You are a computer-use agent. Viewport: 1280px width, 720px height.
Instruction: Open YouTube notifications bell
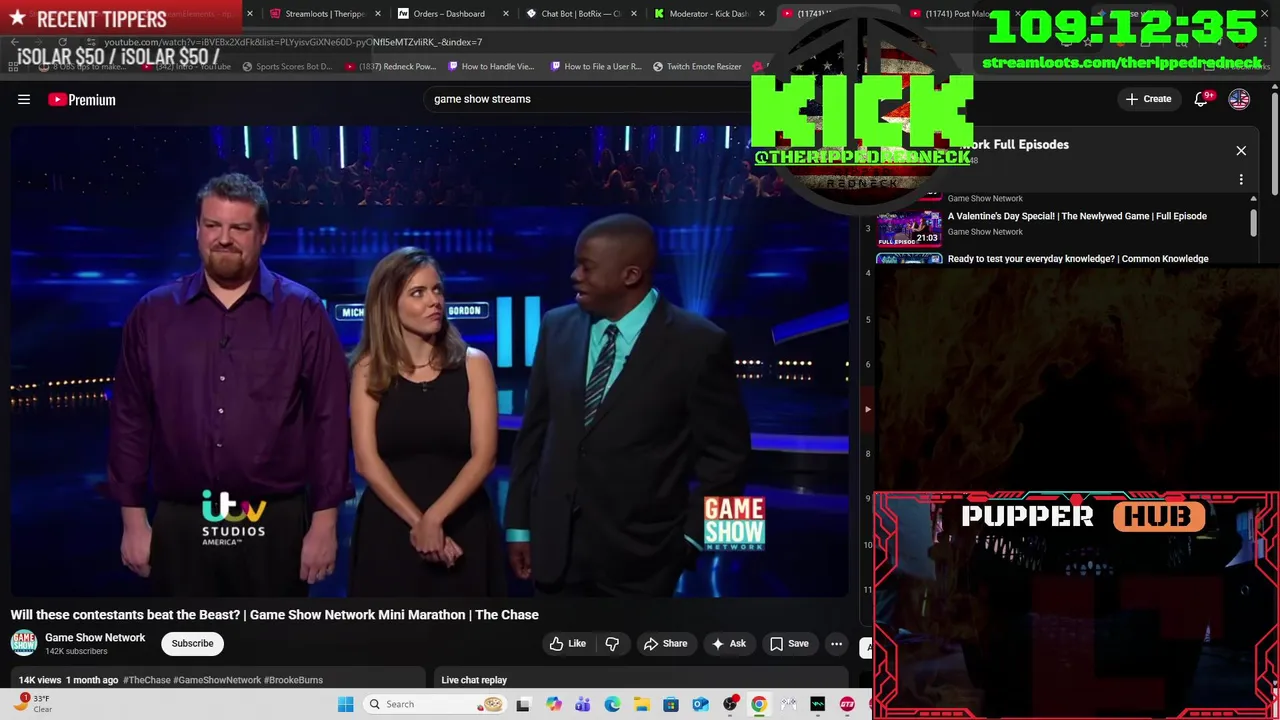click(1201, 99)
